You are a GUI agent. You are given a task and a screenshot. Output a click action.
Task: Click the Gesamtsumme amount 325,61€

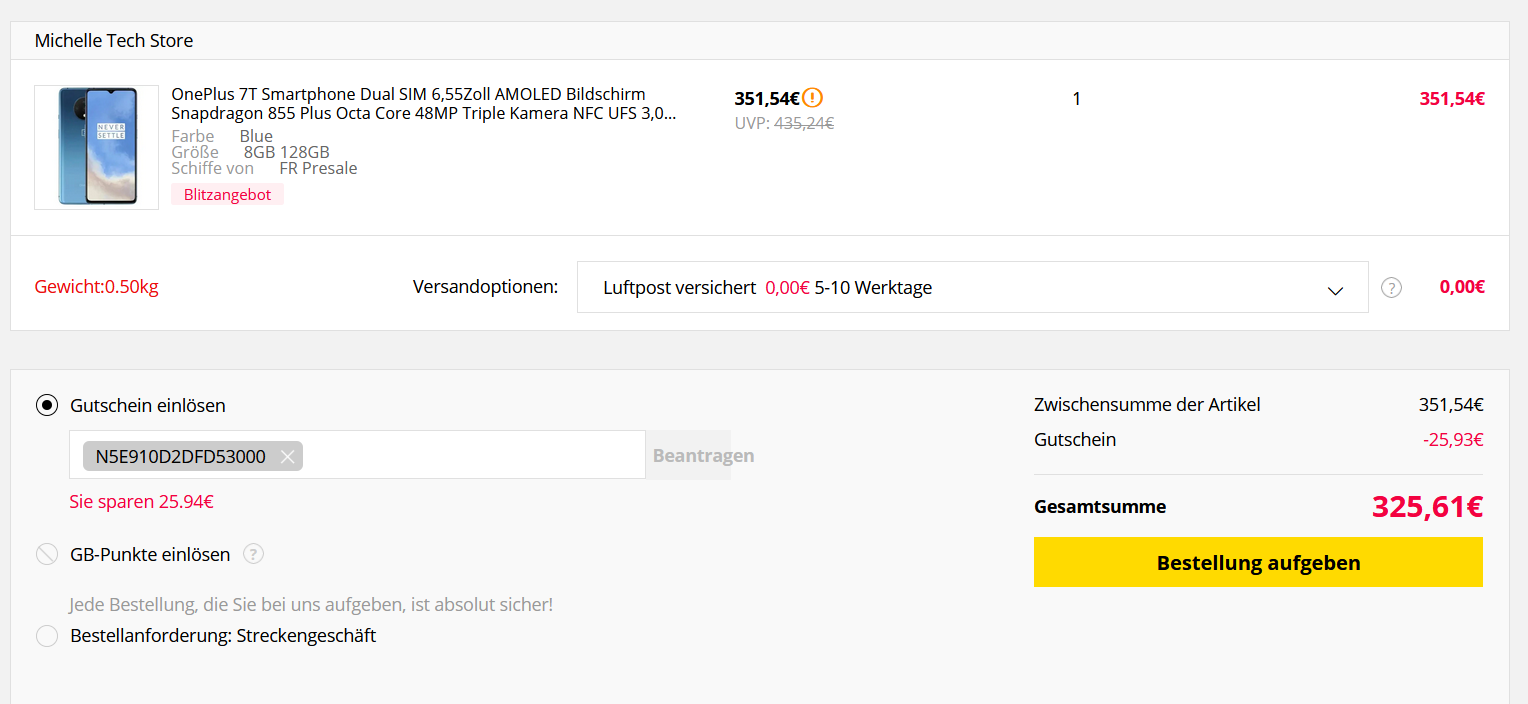1427,507
